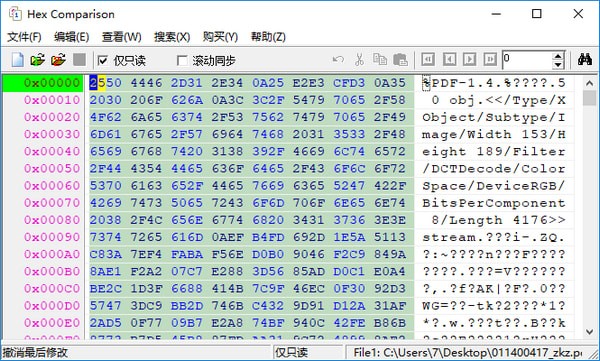Click hex word FABA in row 0x000A0
The image size is (600, 361).
click(187, 254)
